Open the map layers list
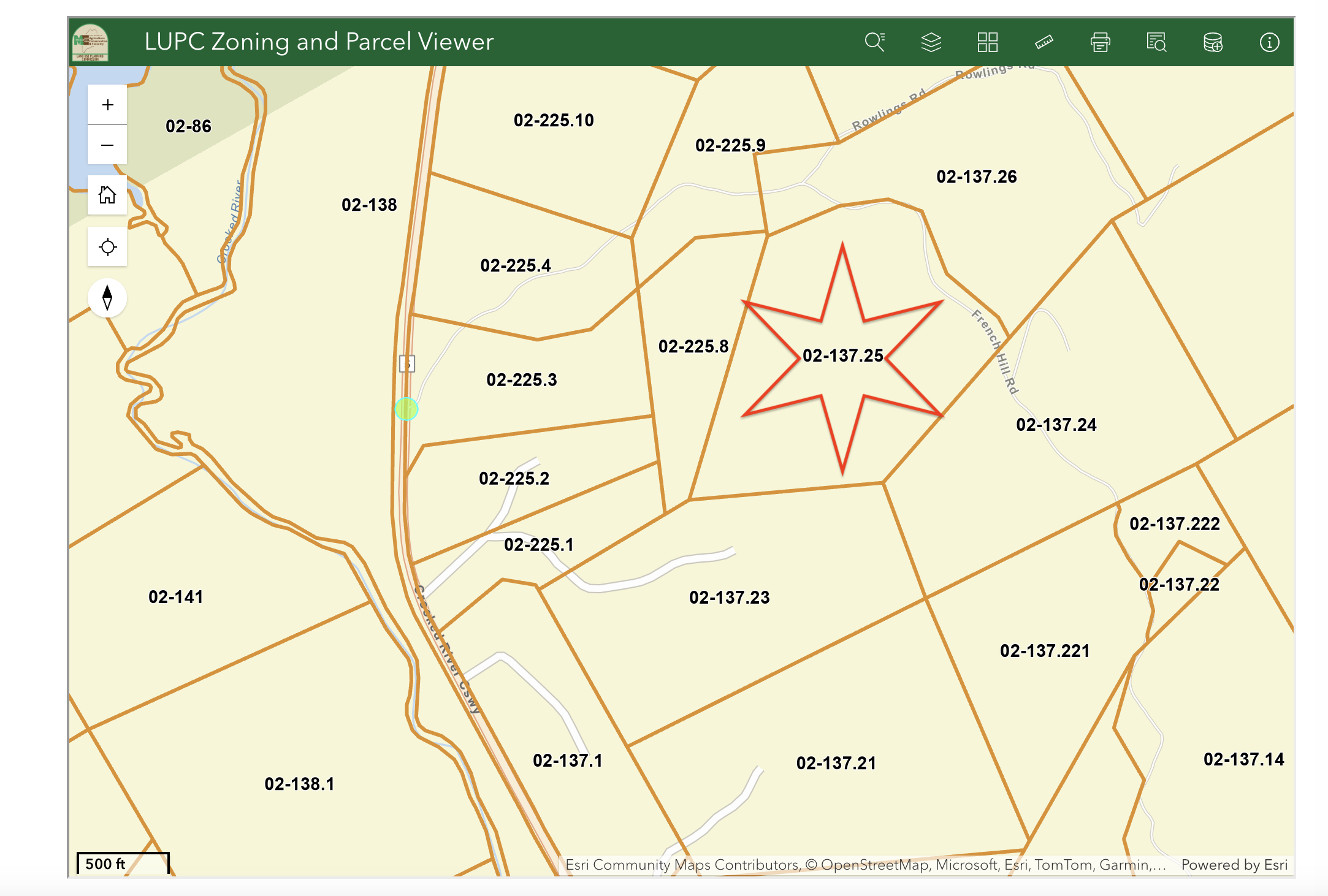This screenshot has height=896, width=1328. pos(931,42)
